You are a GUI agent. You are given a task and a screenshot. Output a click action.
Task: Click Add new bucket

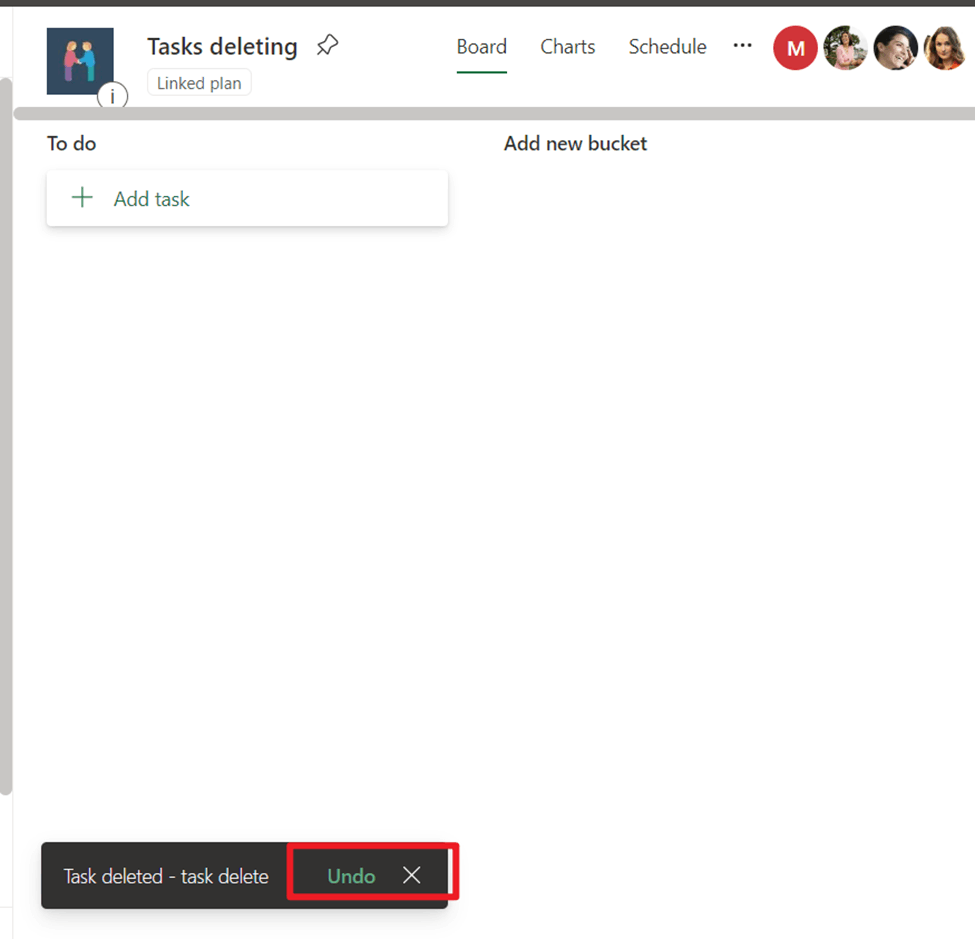click(575, 144)
